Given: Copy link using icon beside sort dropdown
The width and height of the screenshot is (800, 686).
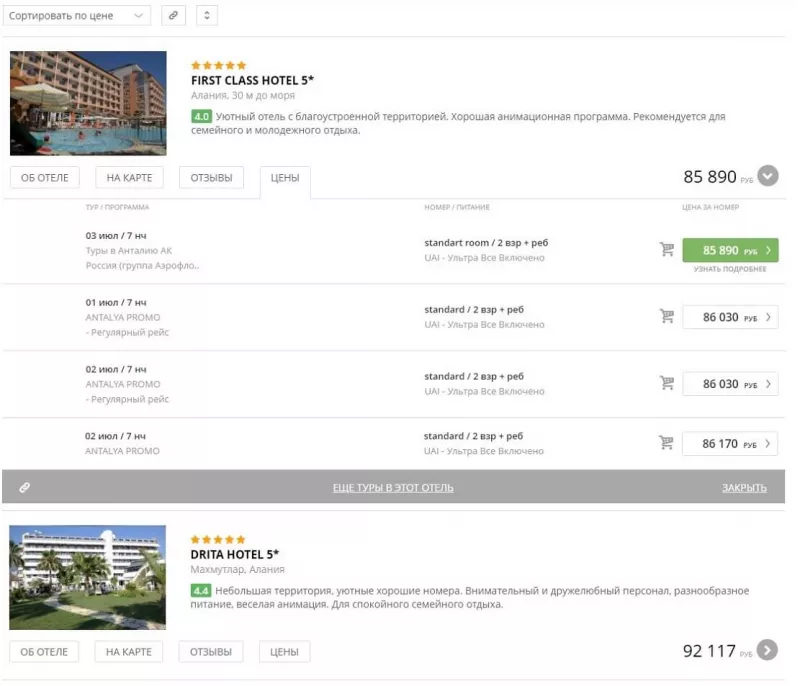Looking at the screenshot, I should tap(173, 15).
